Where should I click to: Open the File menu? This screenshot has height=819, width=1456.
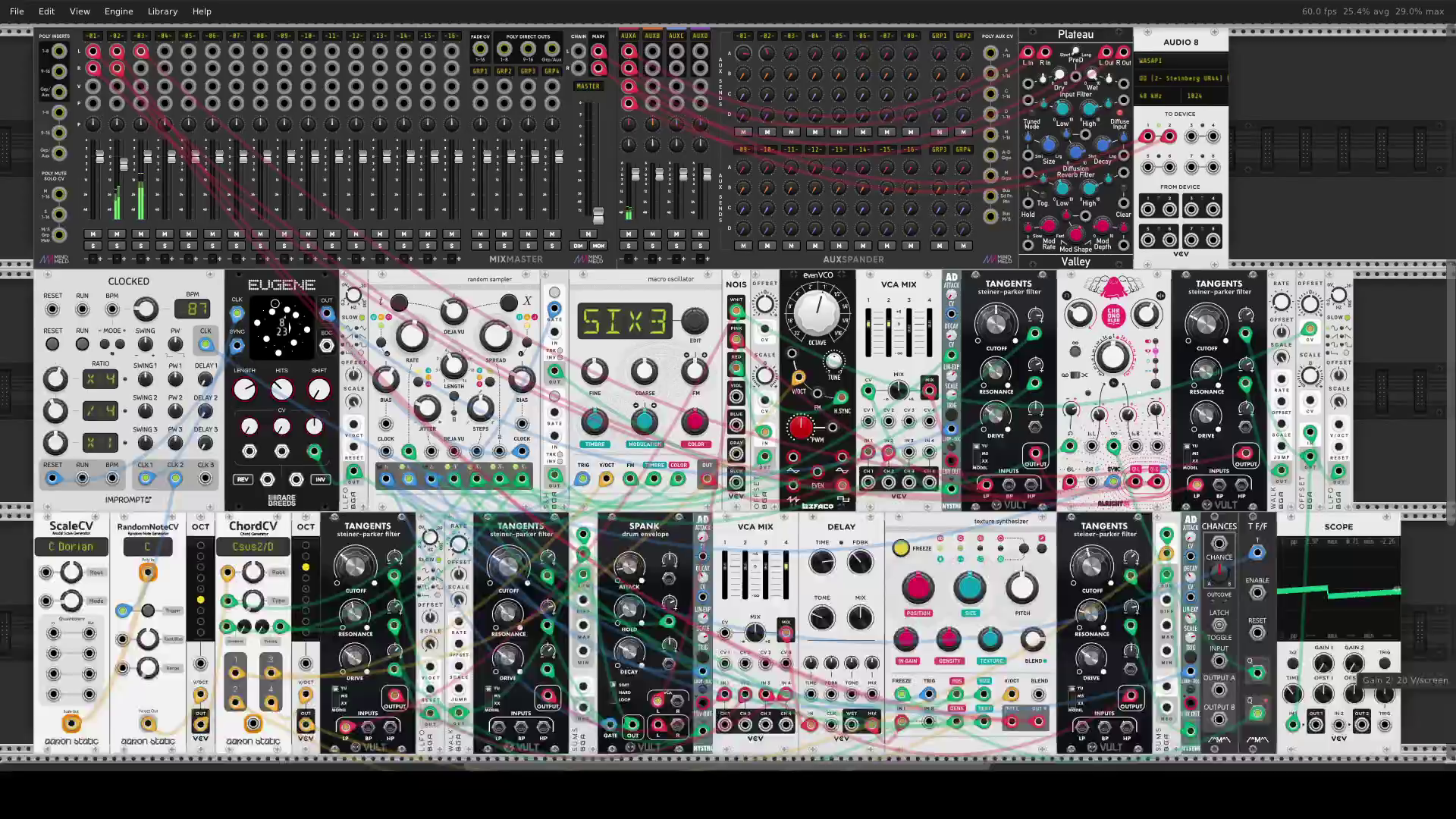[x=17, y=11]
